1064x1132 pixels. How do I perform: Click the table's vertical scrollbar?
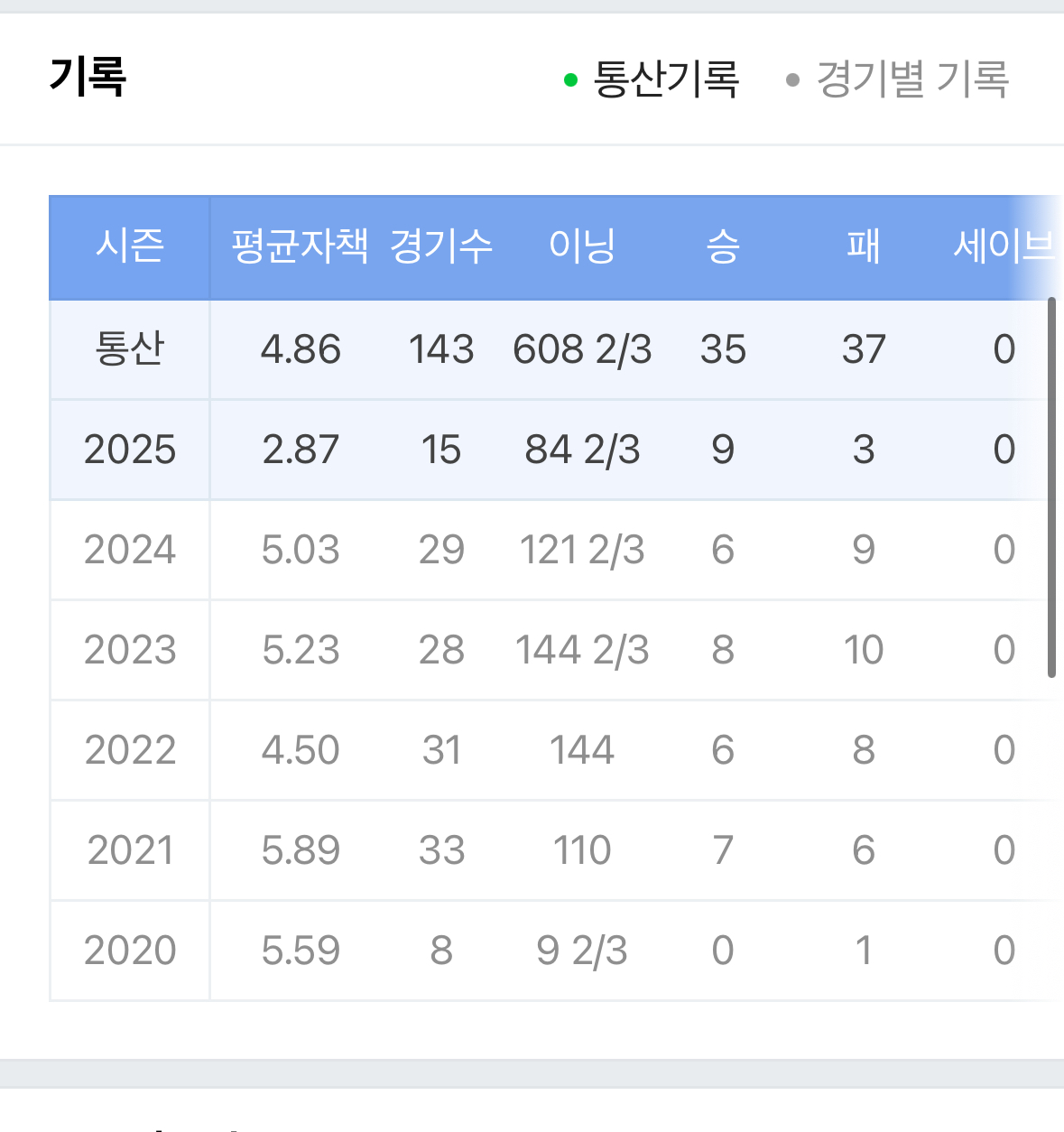1051,487
